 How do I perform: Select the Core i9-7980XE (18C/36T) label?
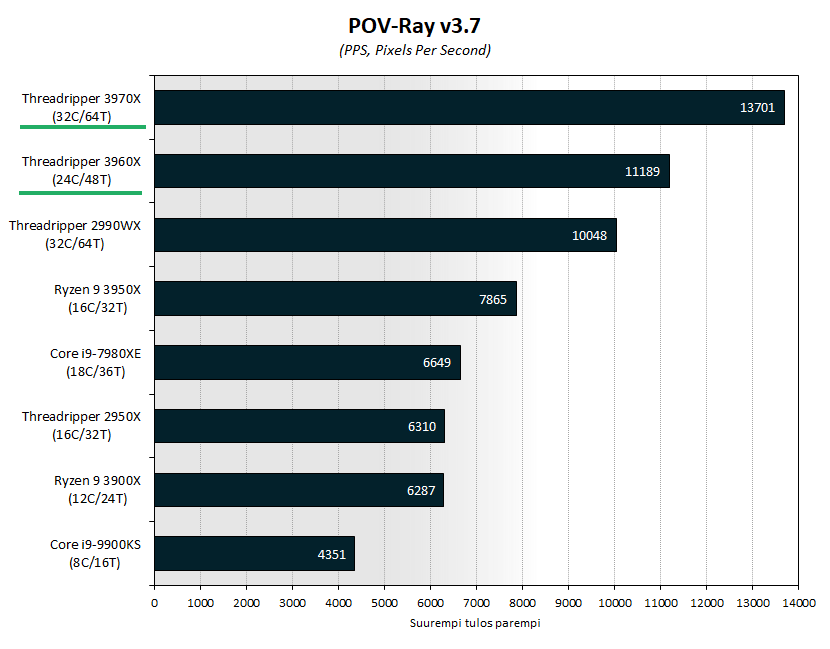click(x=95, y=362)
